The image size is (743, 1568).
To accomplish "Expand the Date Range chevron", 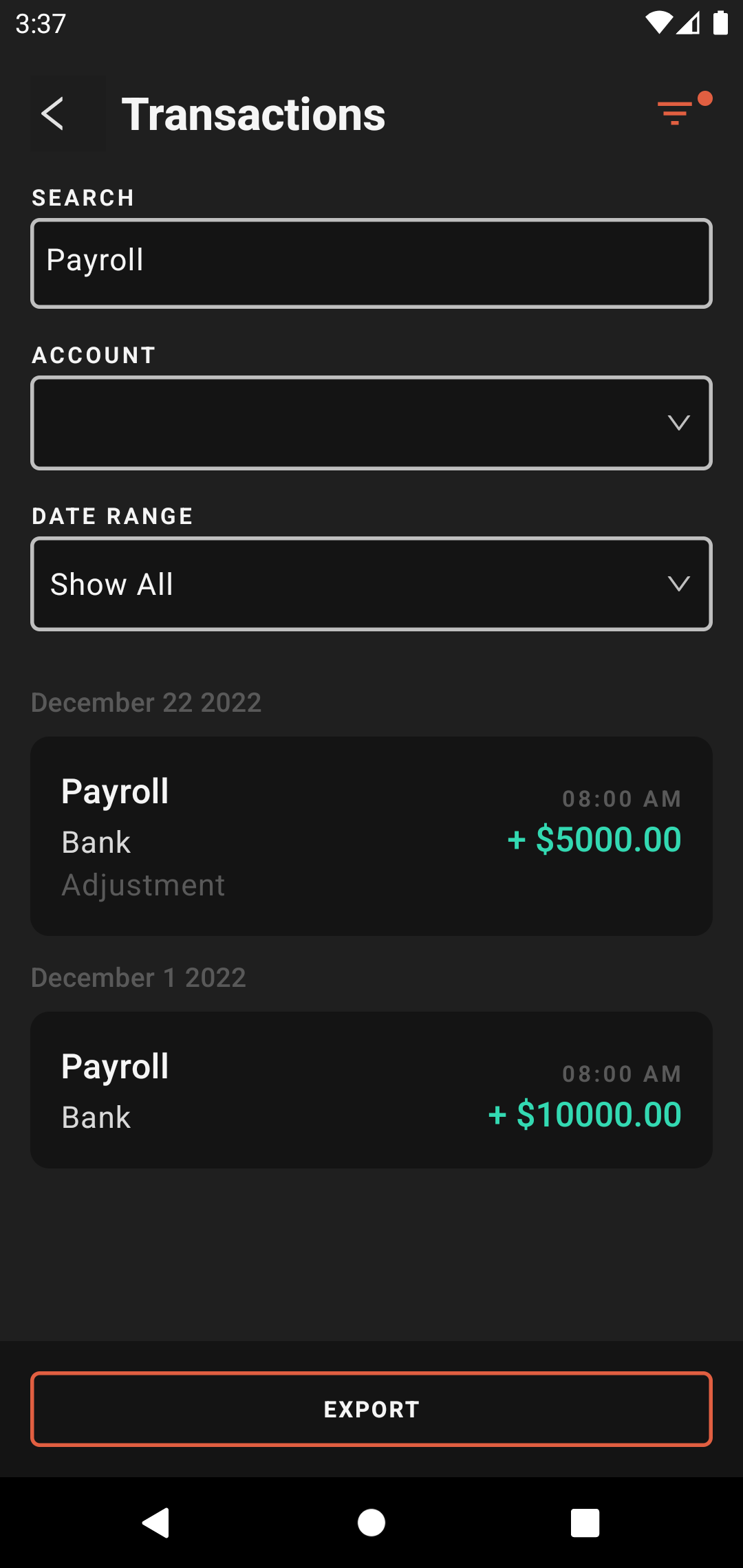I will point(678,584).
